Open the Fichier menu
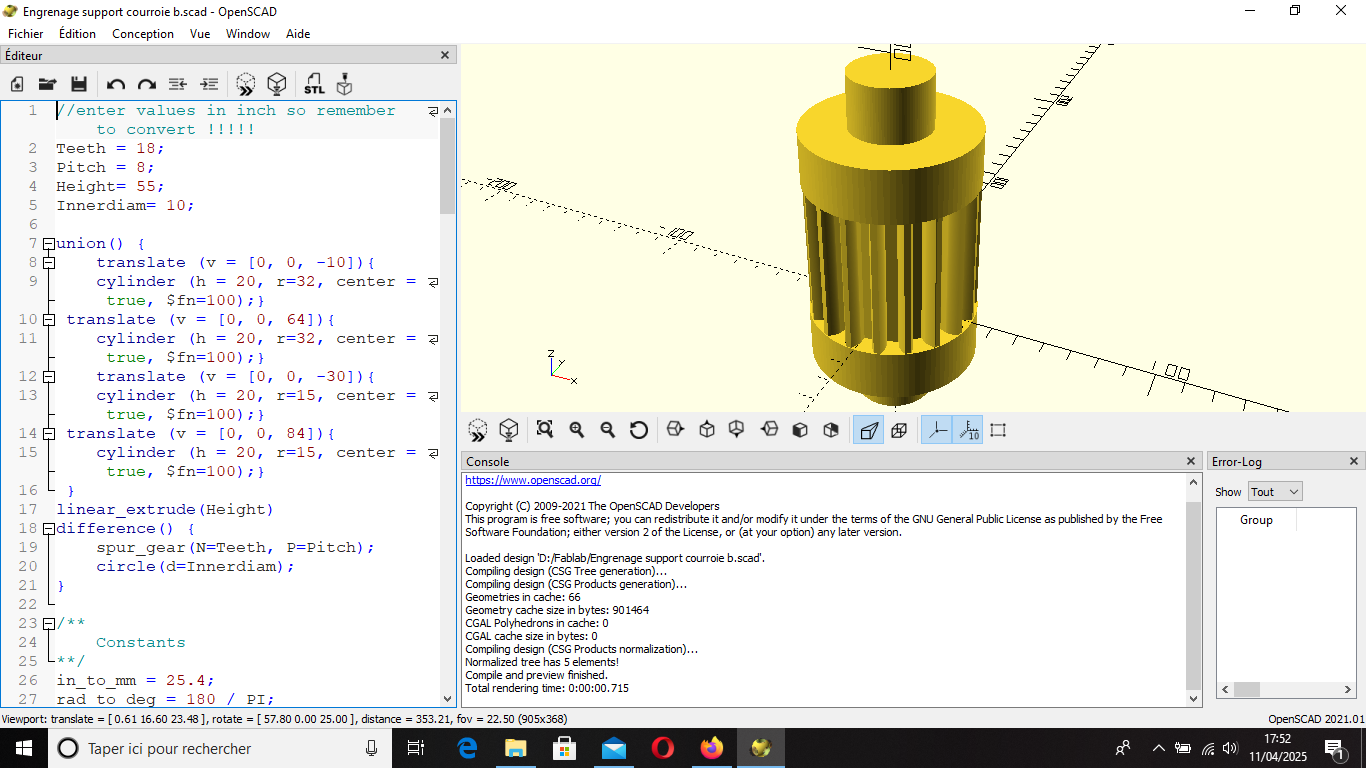 click(x=26, y=33)
